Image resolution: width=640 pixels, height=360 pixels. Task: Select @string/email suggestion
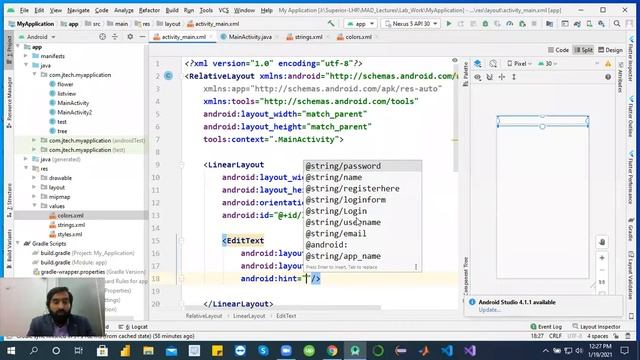[362, 233]
